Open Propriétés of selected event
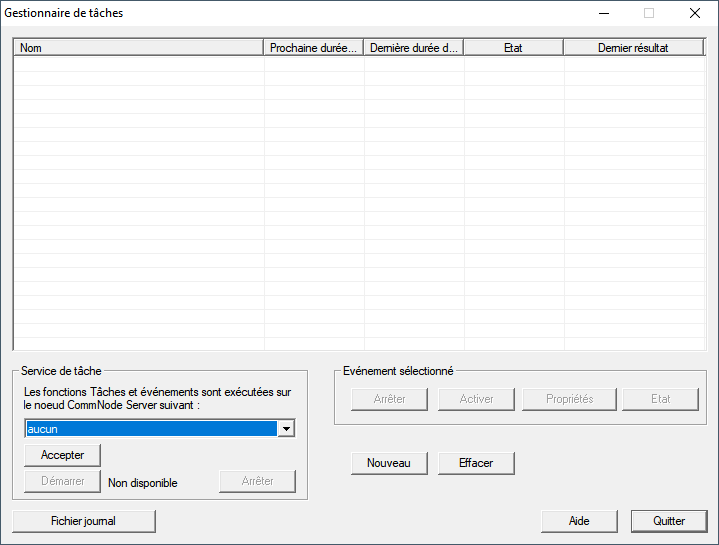719x545 pixels. pyautogui.click(x=569, y=399)
